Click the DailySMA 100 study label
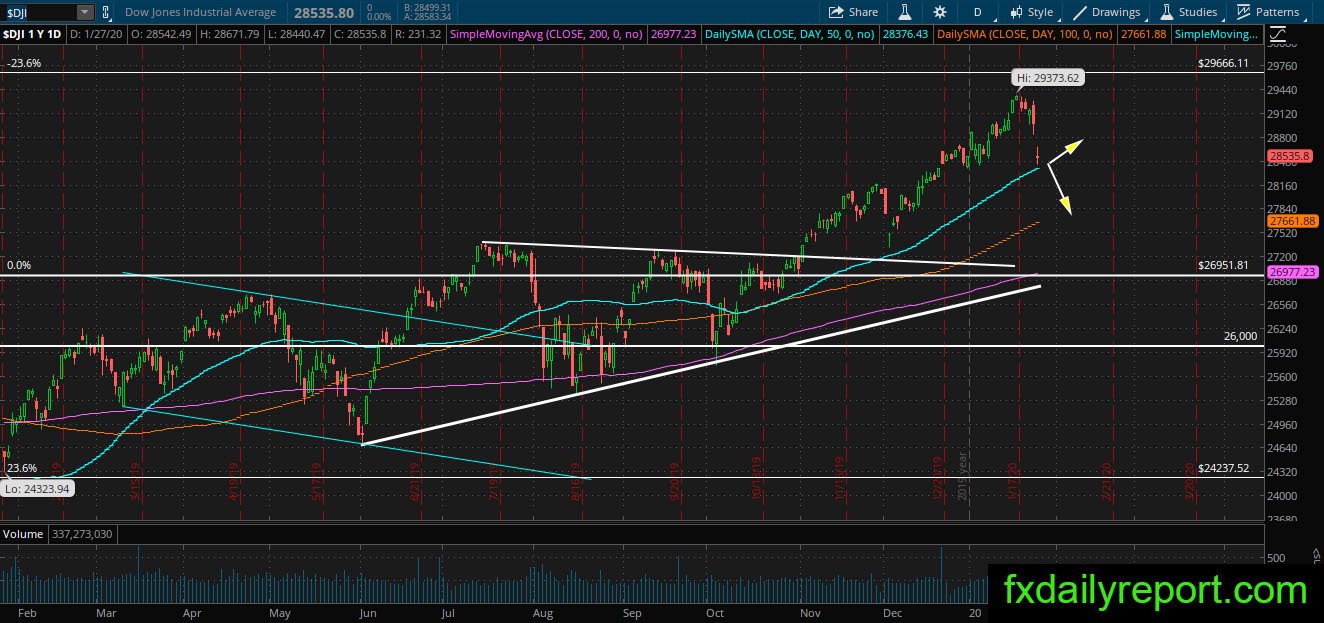This screenshot has height=623, width=1324. coord(1025,34)
